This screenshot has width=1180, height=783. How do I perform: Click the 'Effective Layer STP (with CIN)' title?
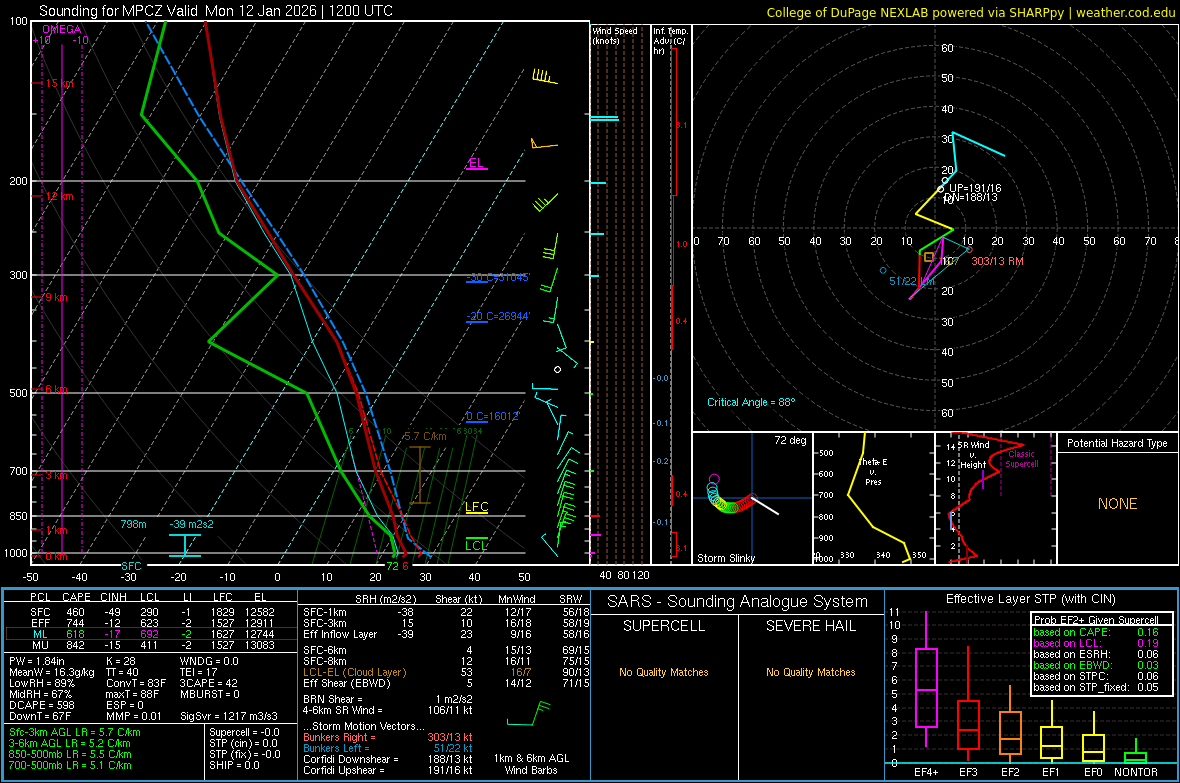1030,599
